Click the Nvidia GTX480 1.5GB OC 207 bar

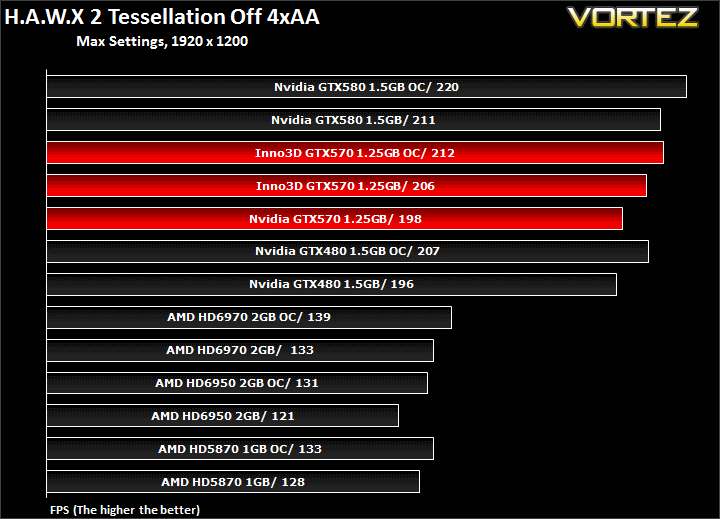(x=348, y=251)
